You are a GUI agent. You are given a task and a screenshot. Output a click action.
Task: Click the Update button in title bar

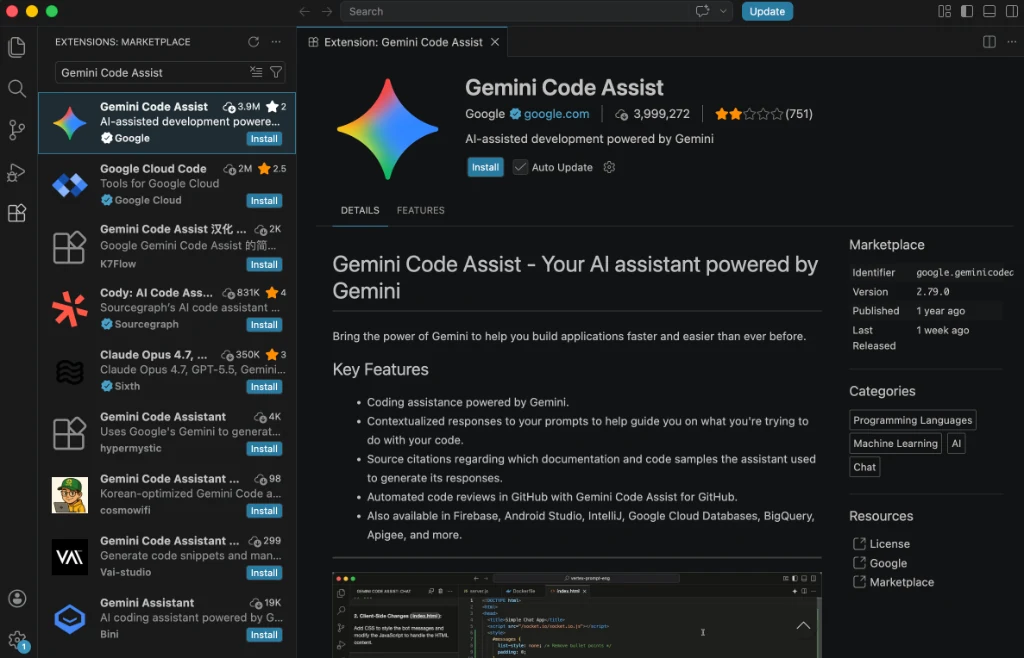click(767, 11)
